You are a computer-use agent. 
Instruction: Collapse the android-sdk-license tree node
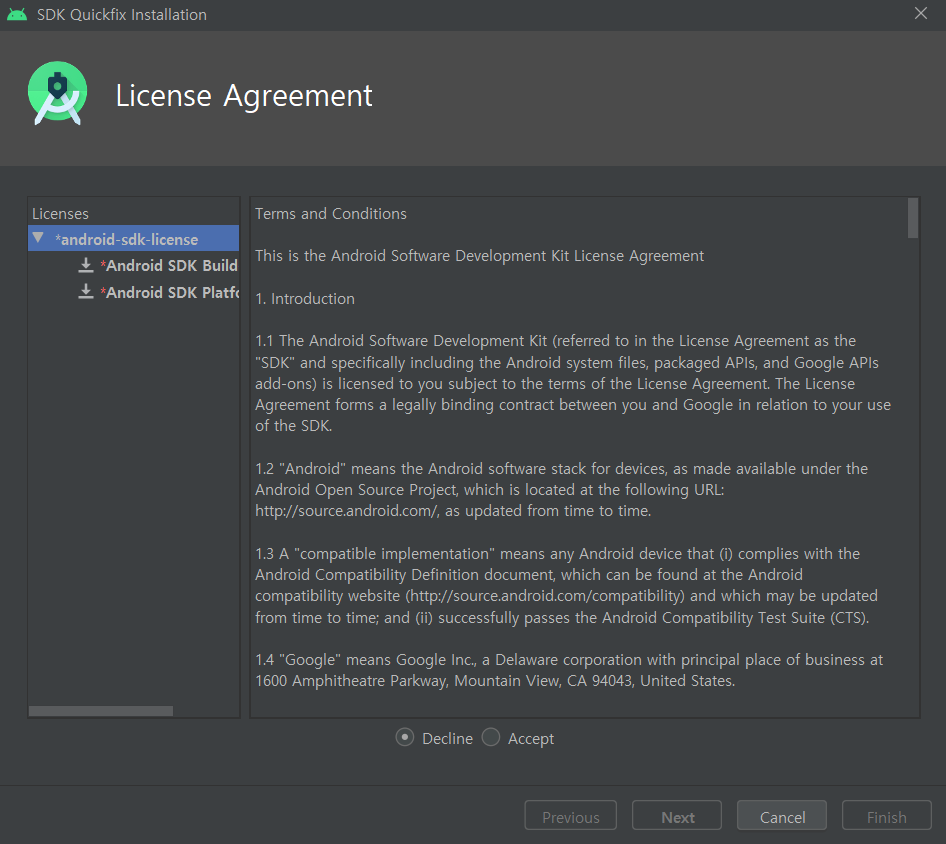39,238
